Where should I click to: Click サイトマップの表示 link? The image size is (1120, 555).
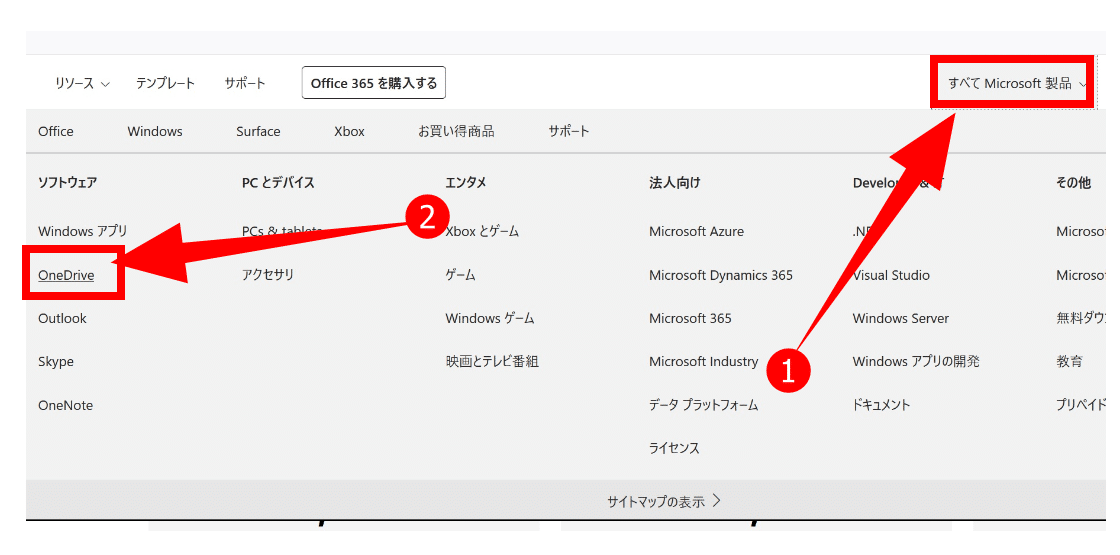tap(664, 501)
